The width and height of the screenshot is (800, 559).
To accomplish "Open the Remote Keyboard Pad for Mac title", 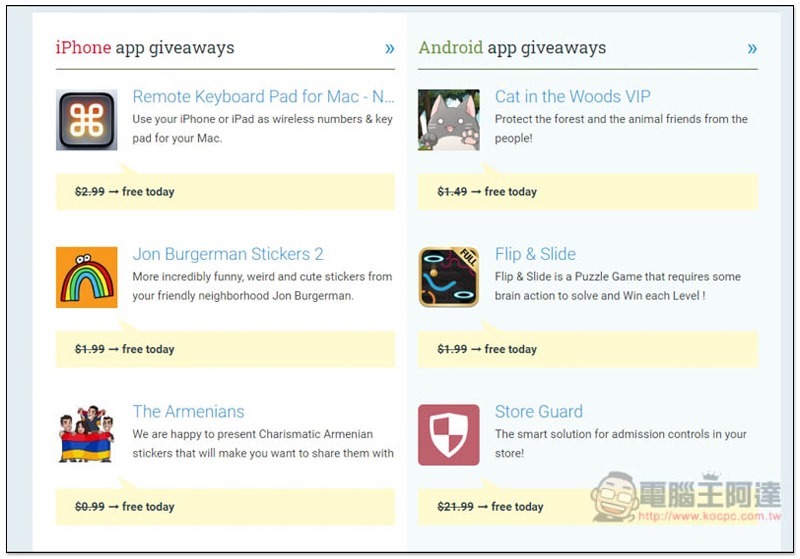I will coord(263,96).
